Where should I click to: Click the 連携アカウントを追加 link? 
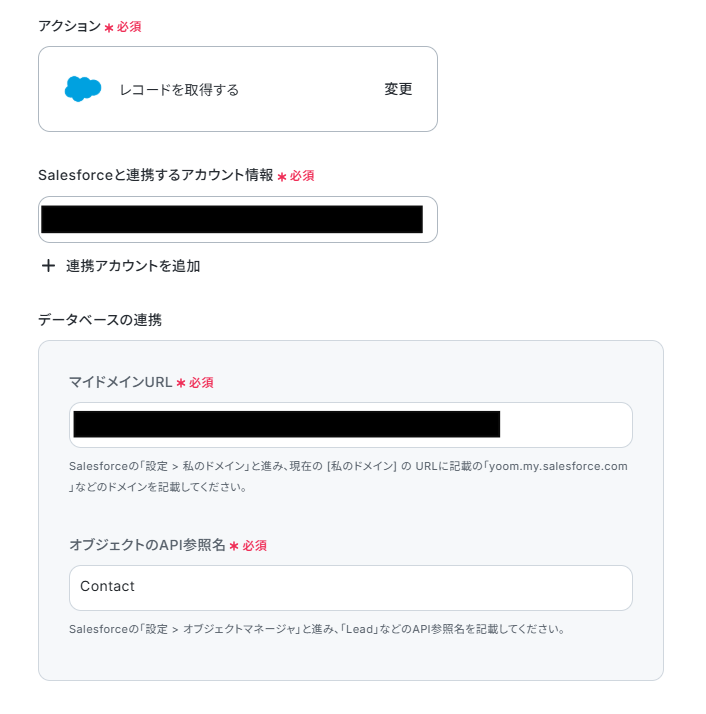133,266
